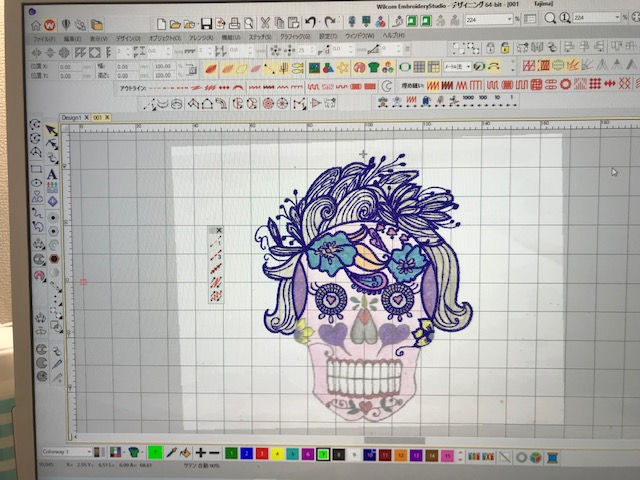Open the ヘルプ(H) menu
Image resolution: width=640 pixels, height=480 pixels.
coord(393,36)
